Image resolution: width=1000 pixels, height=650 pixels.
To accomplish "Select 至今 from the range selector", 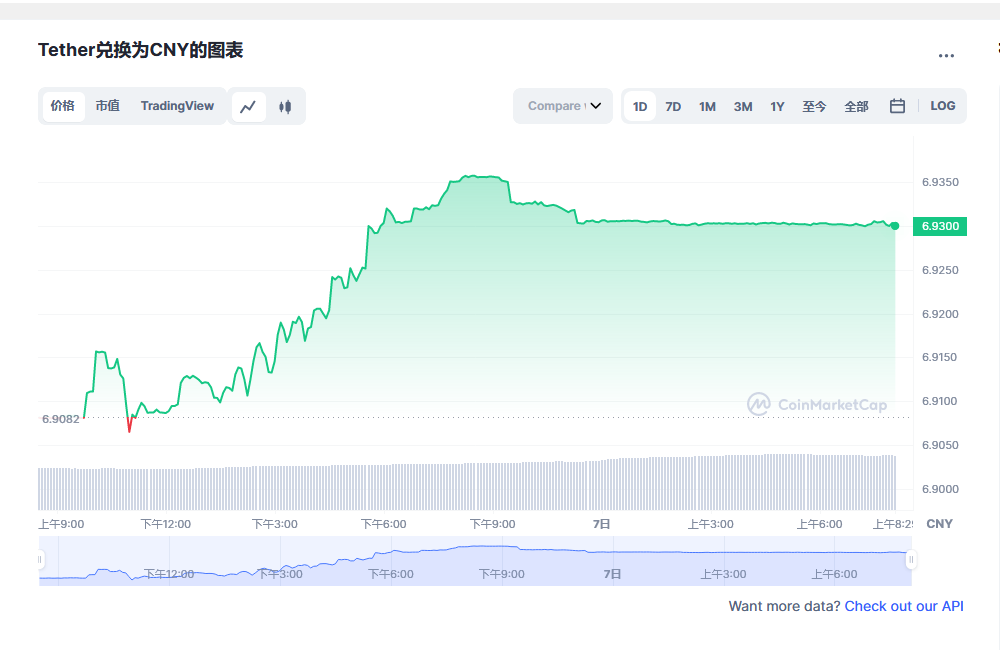I will pos(814,105).
